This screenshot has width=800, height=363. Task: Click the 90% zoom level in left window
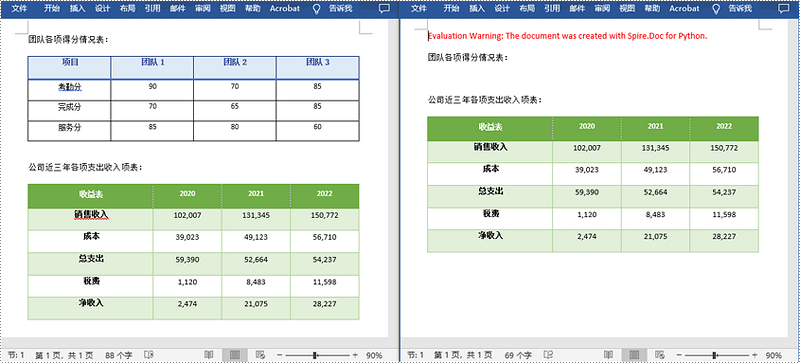tap(374, 355)
